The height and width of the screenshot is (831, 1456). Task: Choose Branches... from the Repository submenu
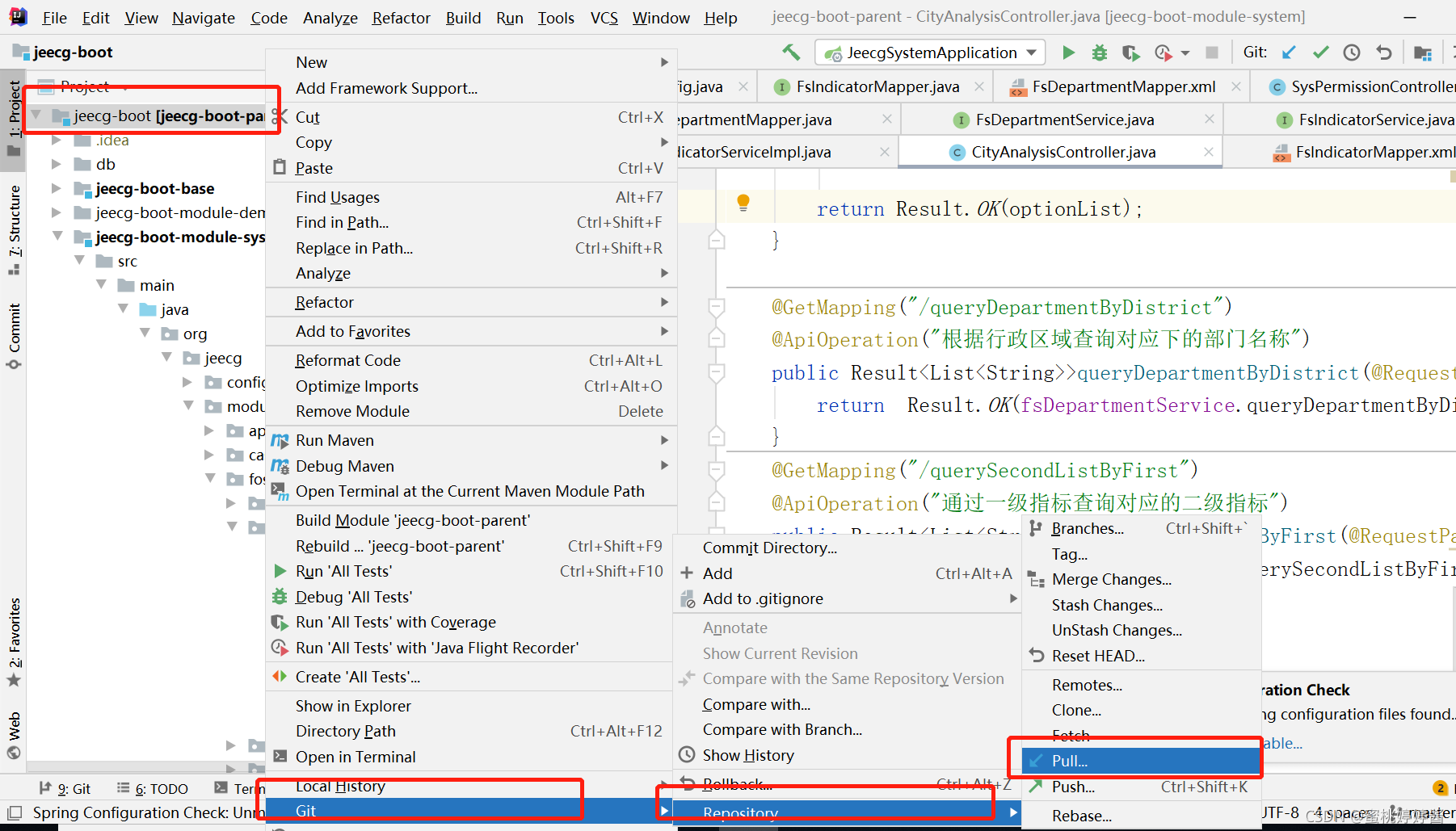point(1141,528)
